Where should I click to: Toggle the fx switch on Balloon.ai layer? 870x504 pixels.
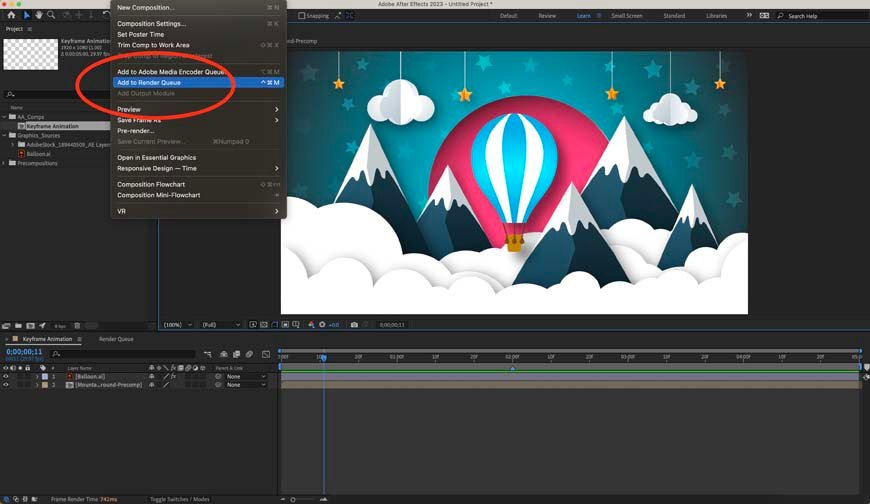point(173,376)
